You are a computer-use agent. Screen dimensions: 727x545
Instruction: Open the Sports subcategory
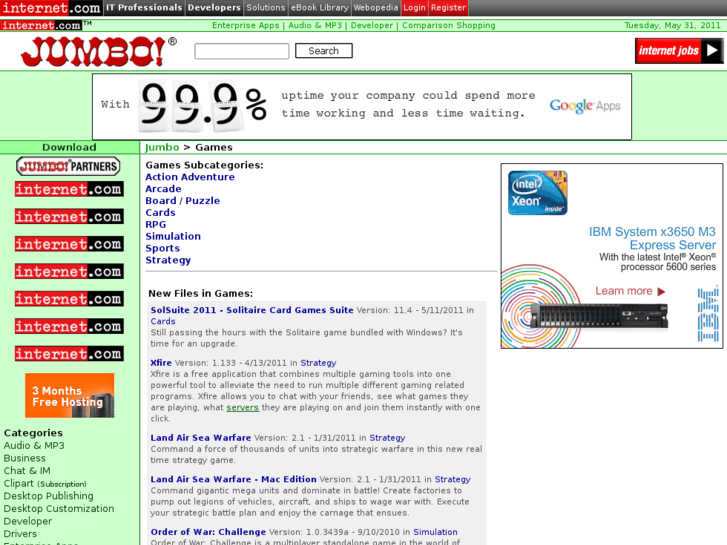click(x=163, y=249)
